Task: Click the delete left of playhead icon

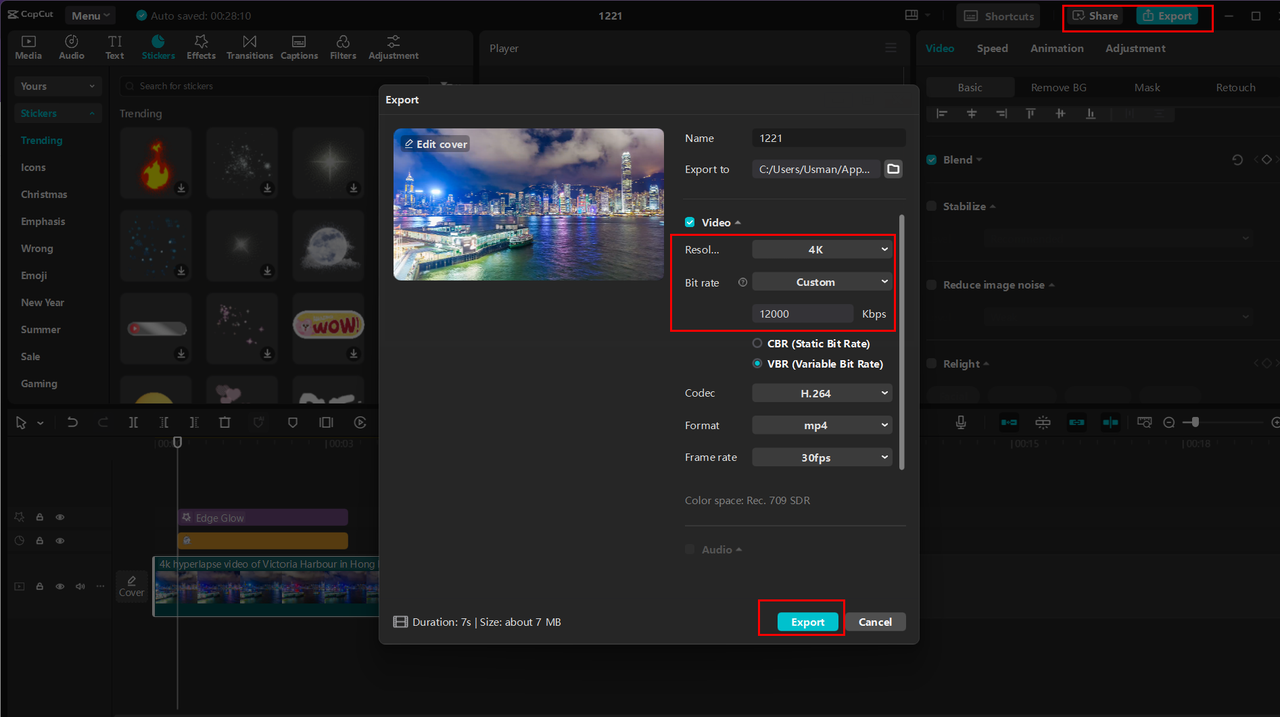Action: pos(164,423)
